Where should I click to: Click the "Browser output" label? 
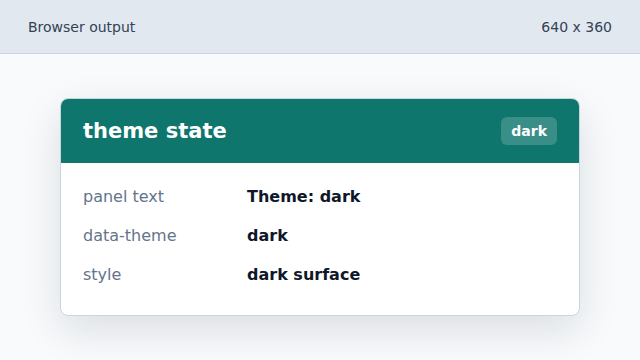(x=82, y=27)
